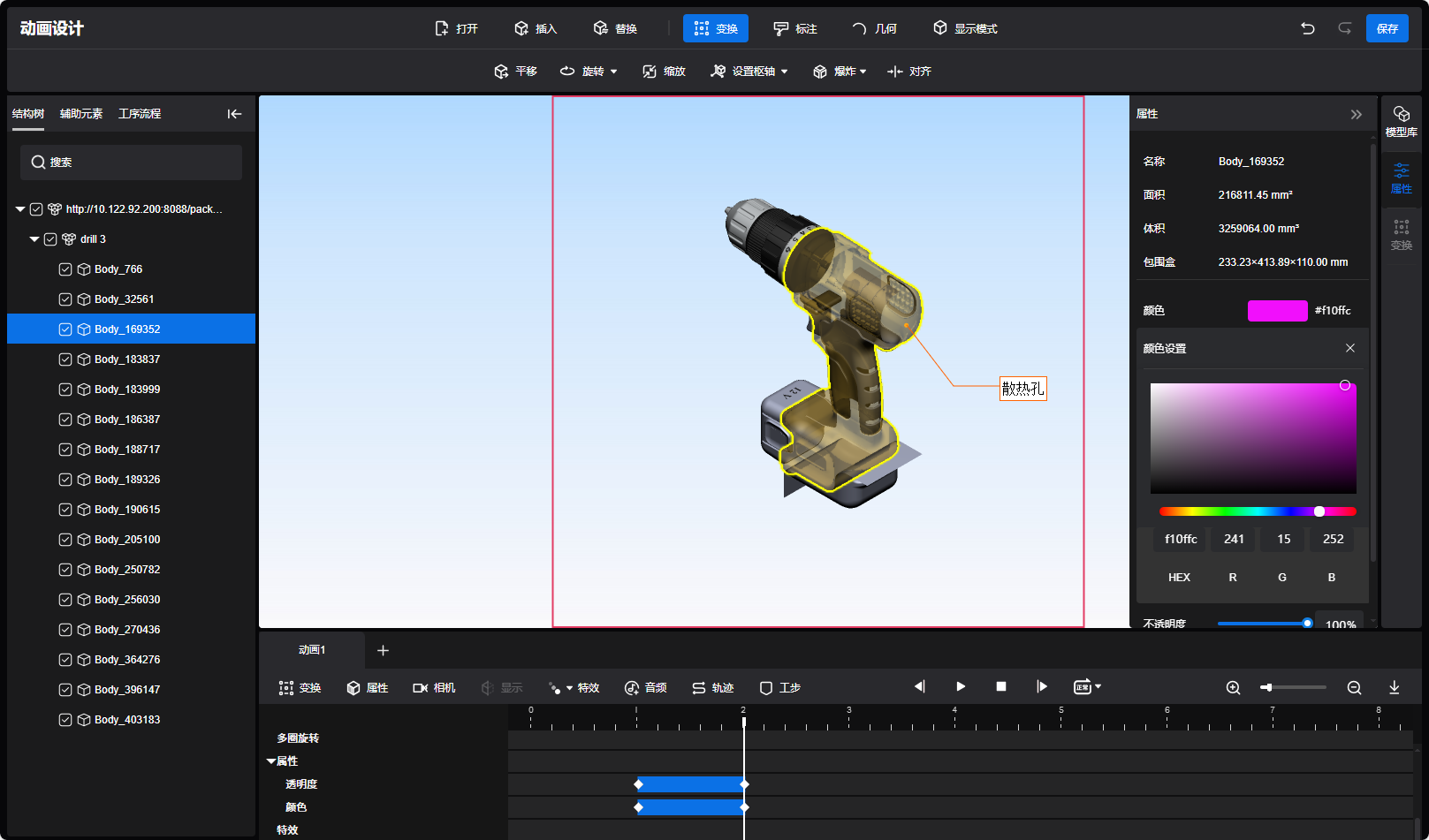
Task: Click the timeline camera tool
Action: click(434, 687)
